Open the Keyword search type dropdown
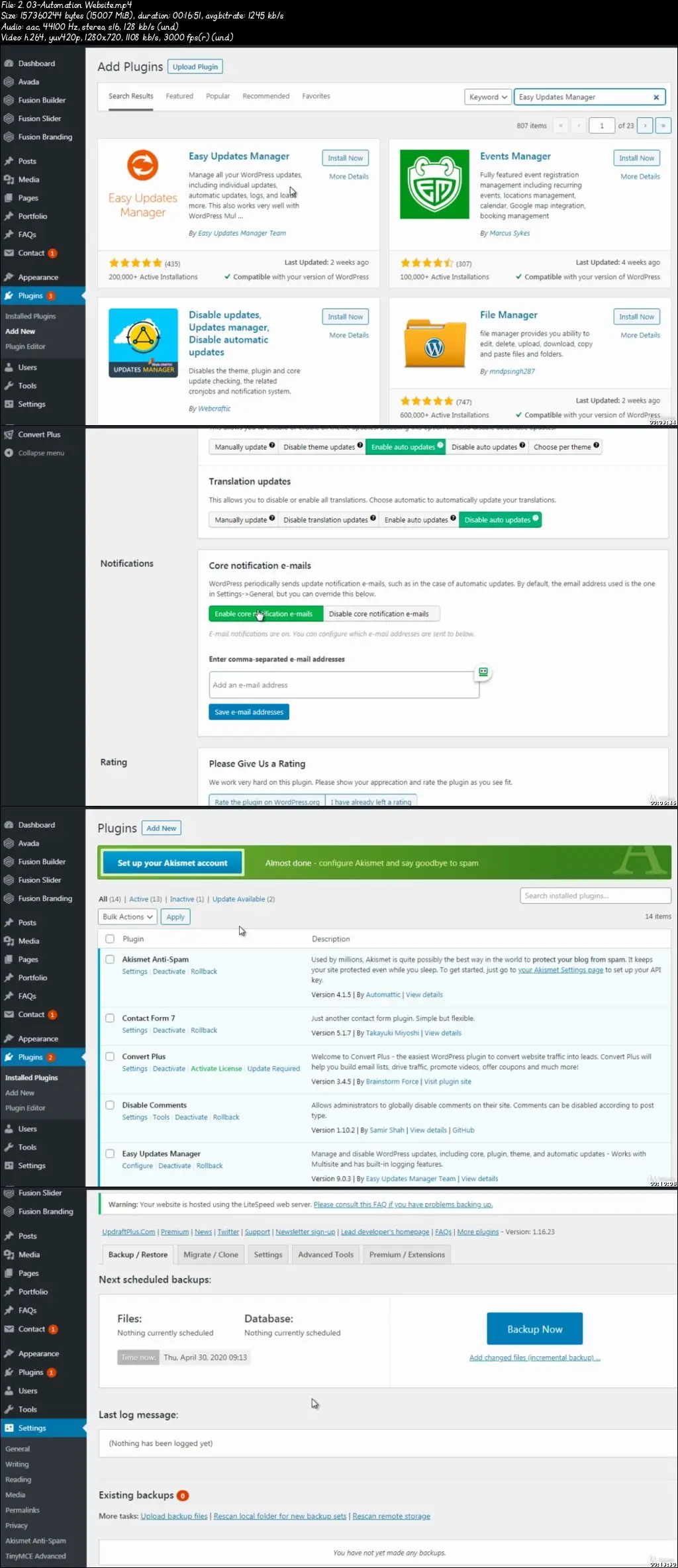The image size is (678, 1568). pos(488,97)
